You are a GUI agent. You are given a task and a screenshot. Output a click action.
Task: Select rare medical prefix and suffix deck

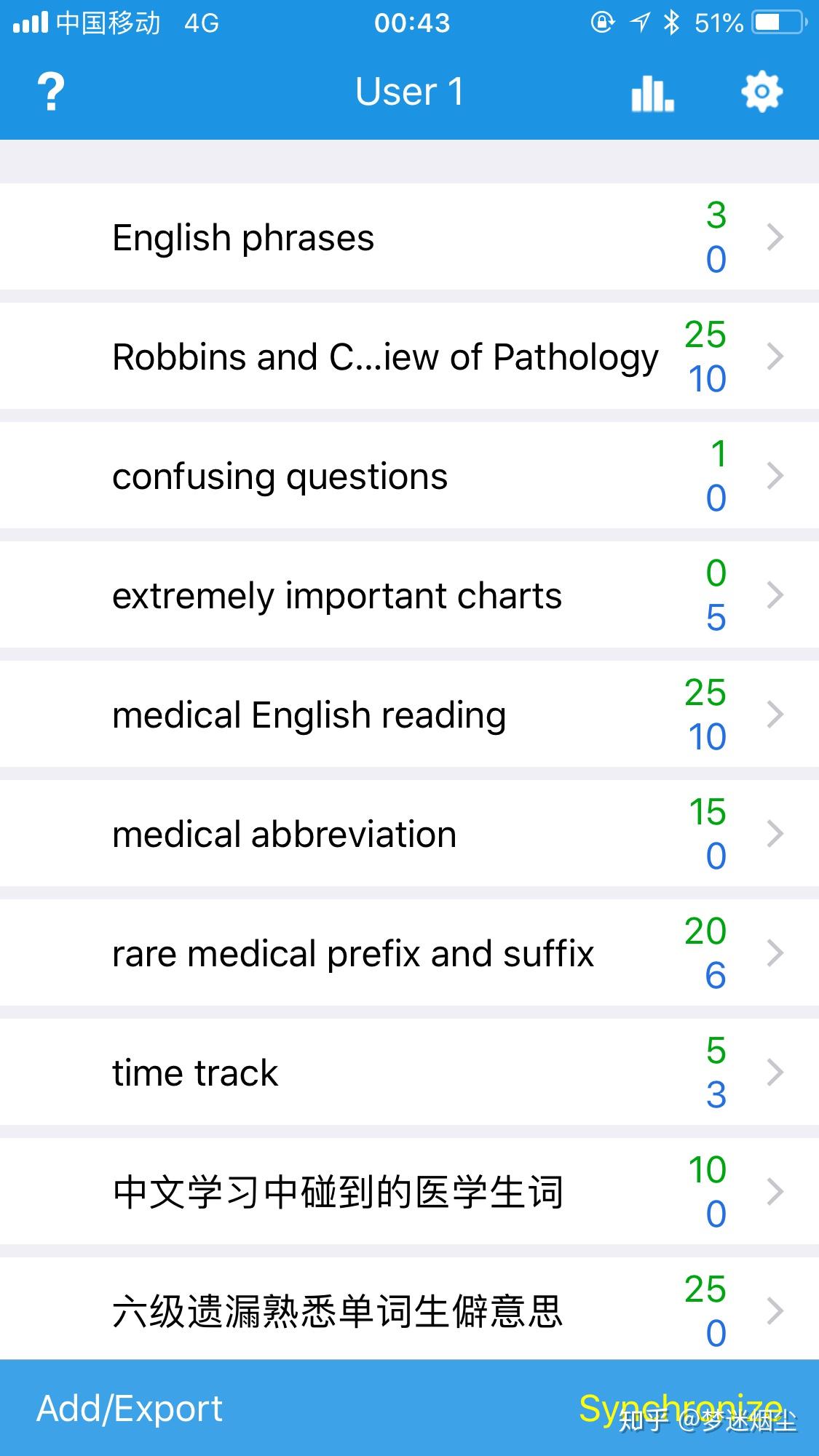tap(352, 953)
